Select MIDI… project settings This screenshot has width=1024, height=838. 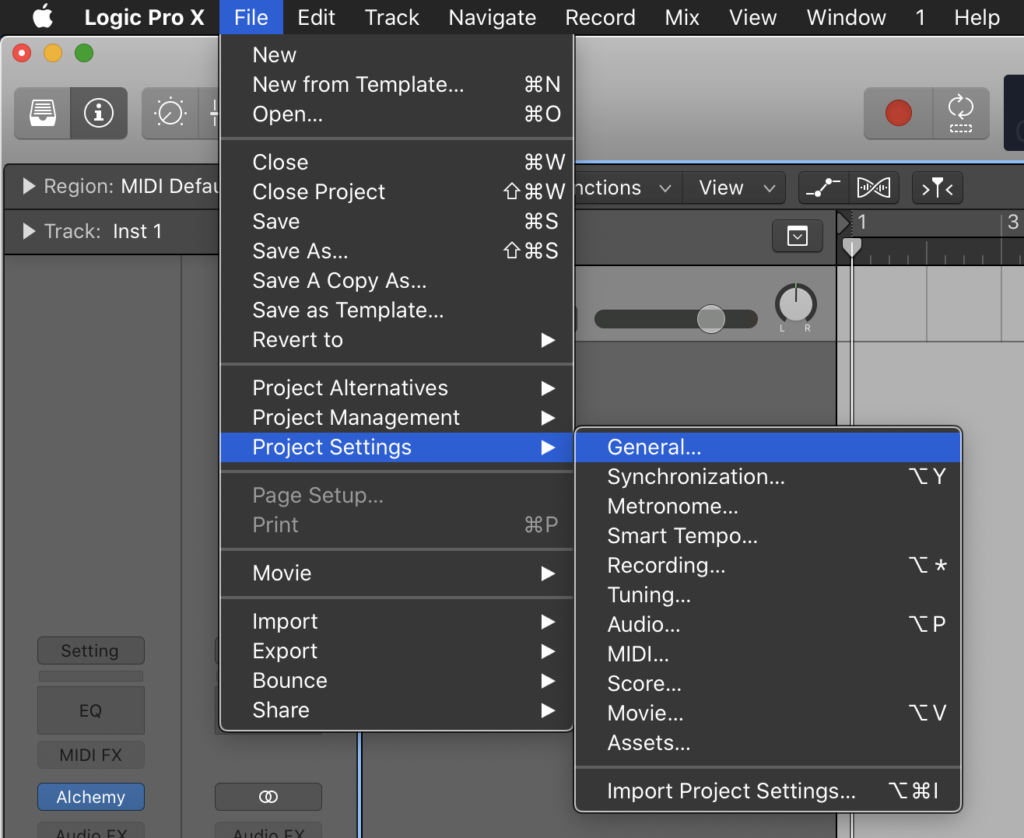[768, 654]
